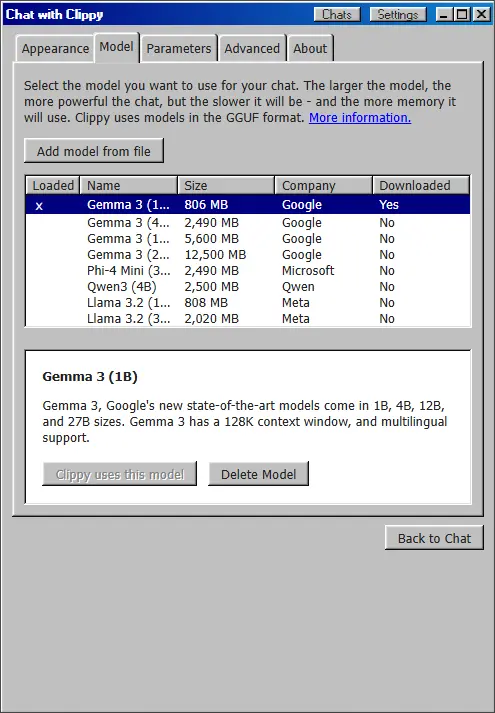This screenshot has width=495, height=713.
Task: Follow the More information link
Action: coord(360,118)
